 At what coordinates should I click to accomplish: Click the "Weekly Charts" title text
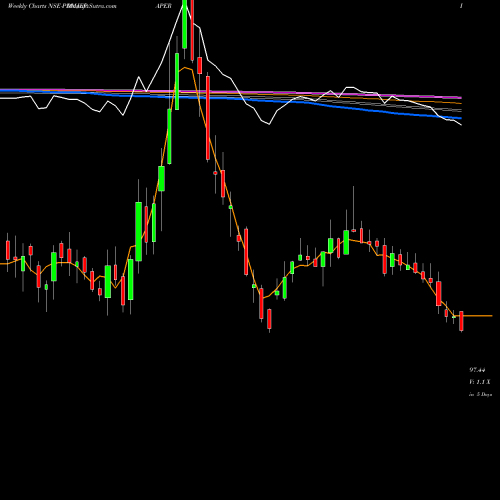click(27, 6)
